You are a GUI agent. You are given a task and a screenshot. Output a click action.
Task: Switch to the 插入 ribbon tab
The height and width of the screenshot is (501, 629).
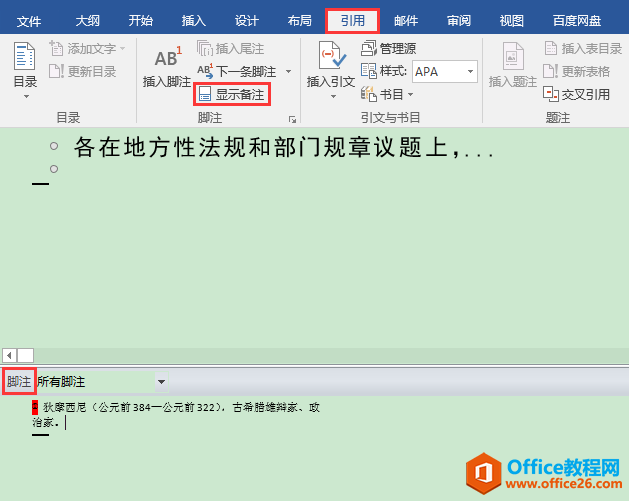point(193,21)
